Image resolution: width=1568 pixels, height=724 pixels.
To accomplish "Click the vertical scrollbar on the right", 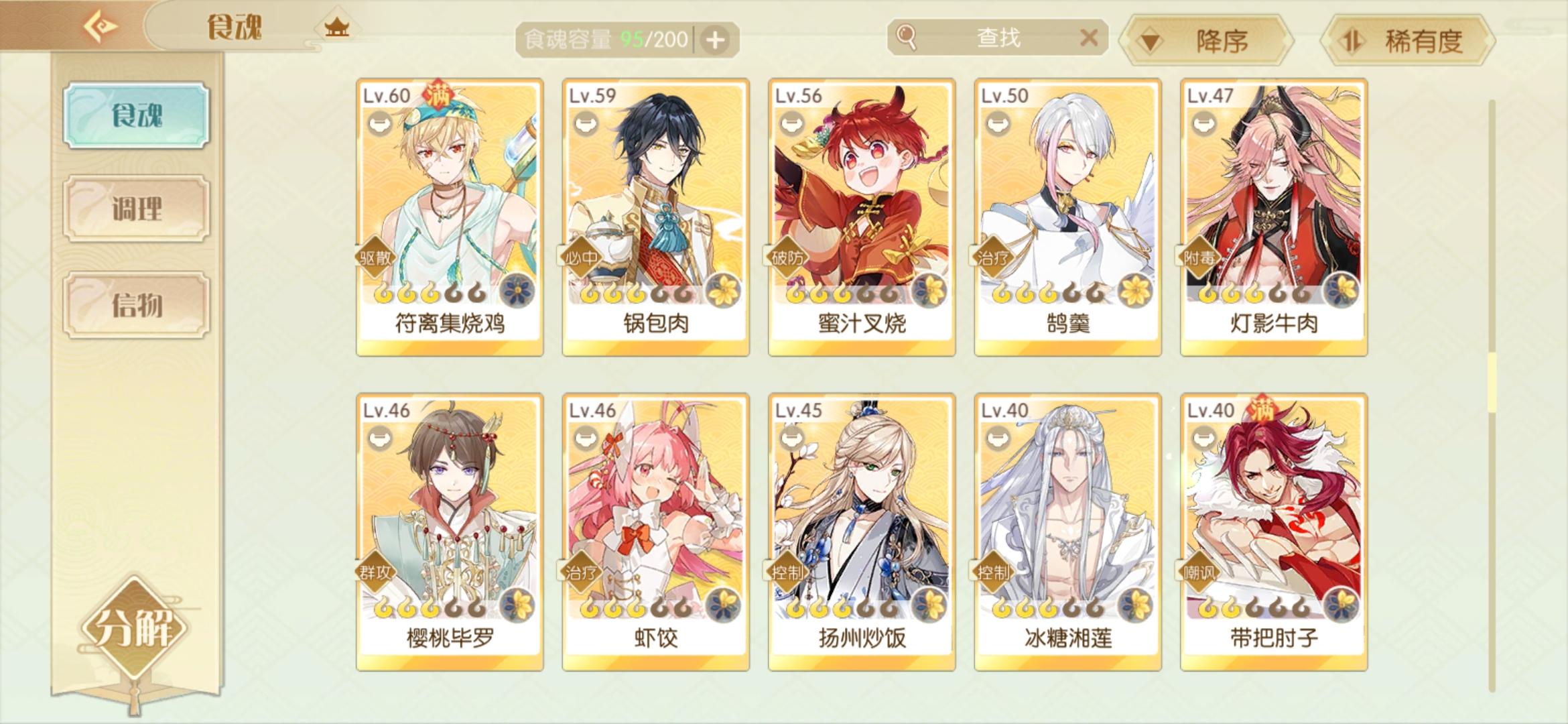I will coord(1492,396).
